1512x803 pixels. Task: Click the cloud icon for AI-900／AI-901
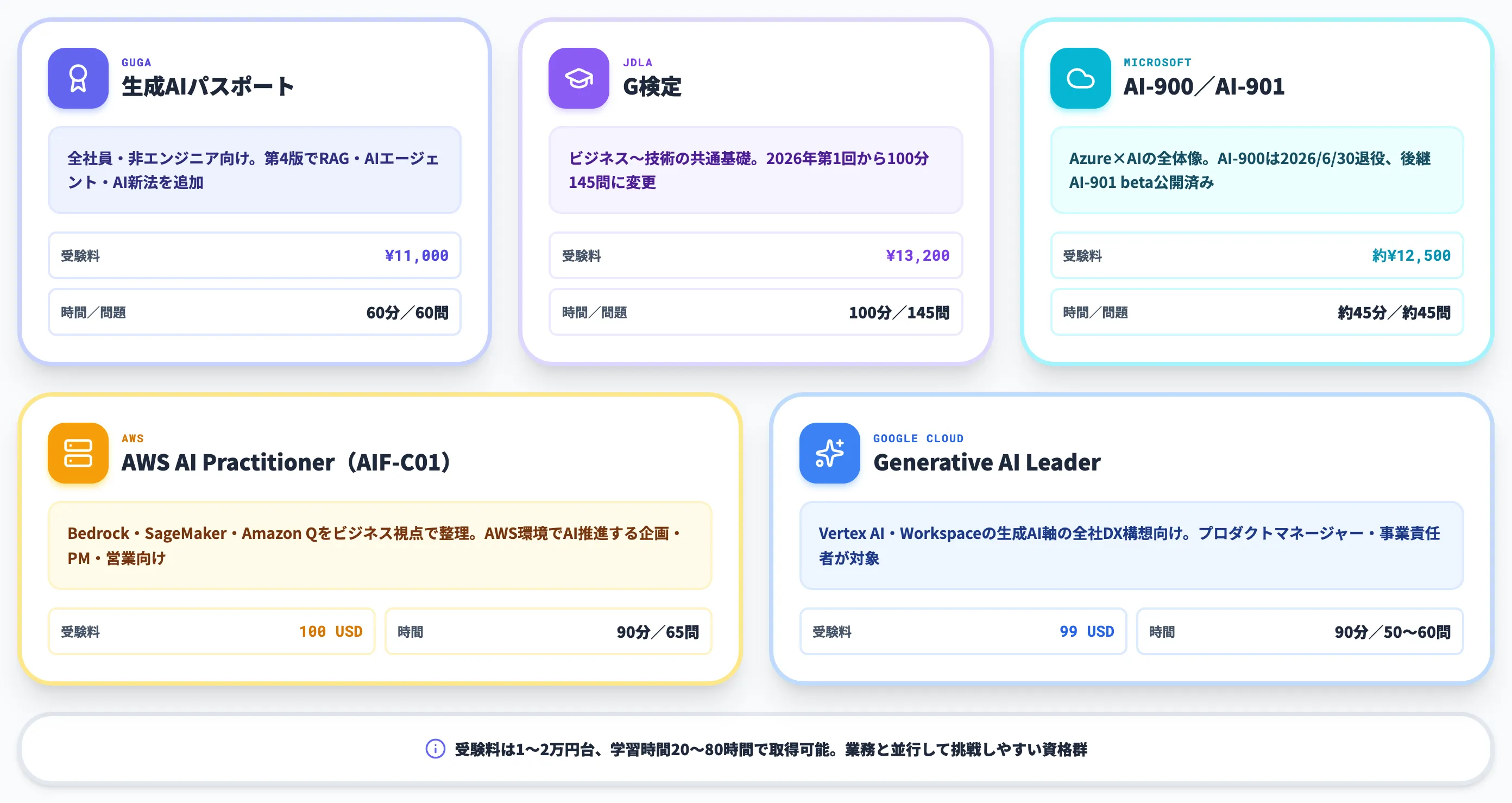coord(1081,78)
